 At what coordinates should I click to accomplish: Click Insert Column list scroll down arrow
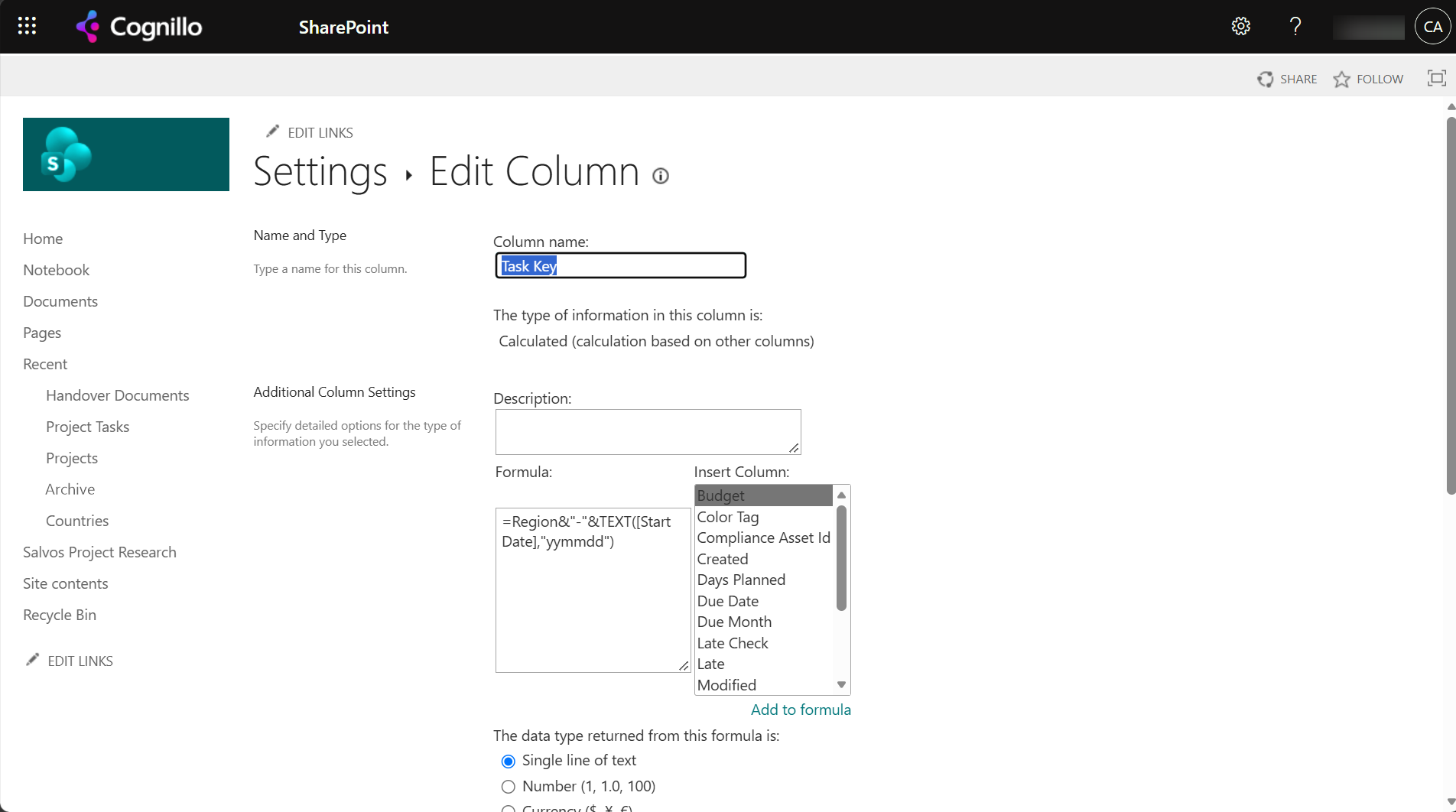(x=841, y=685)
